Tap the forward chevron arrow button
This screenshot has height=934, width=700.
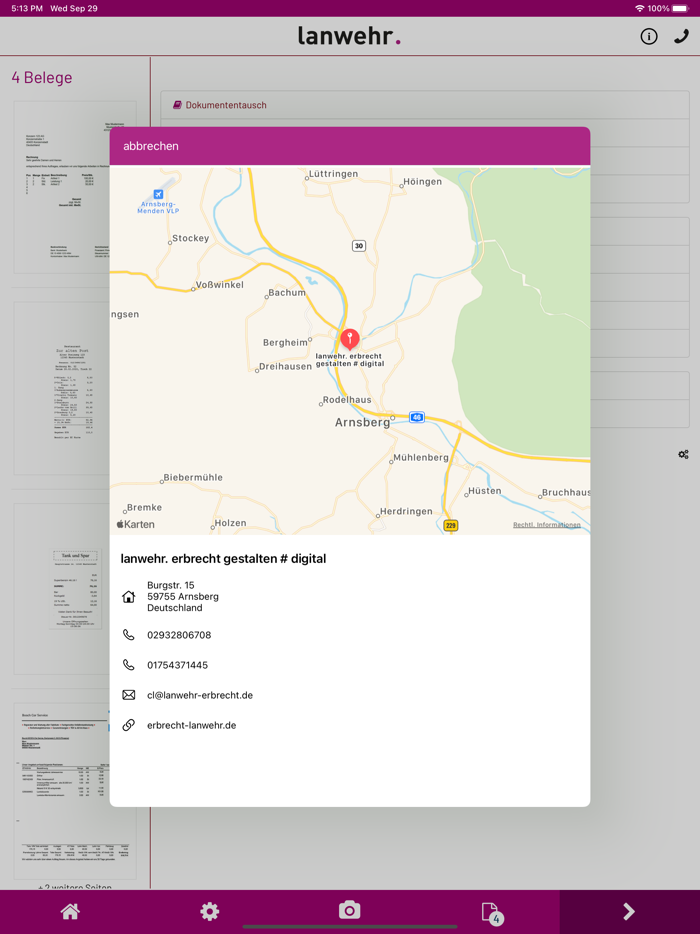coord(629,911)
